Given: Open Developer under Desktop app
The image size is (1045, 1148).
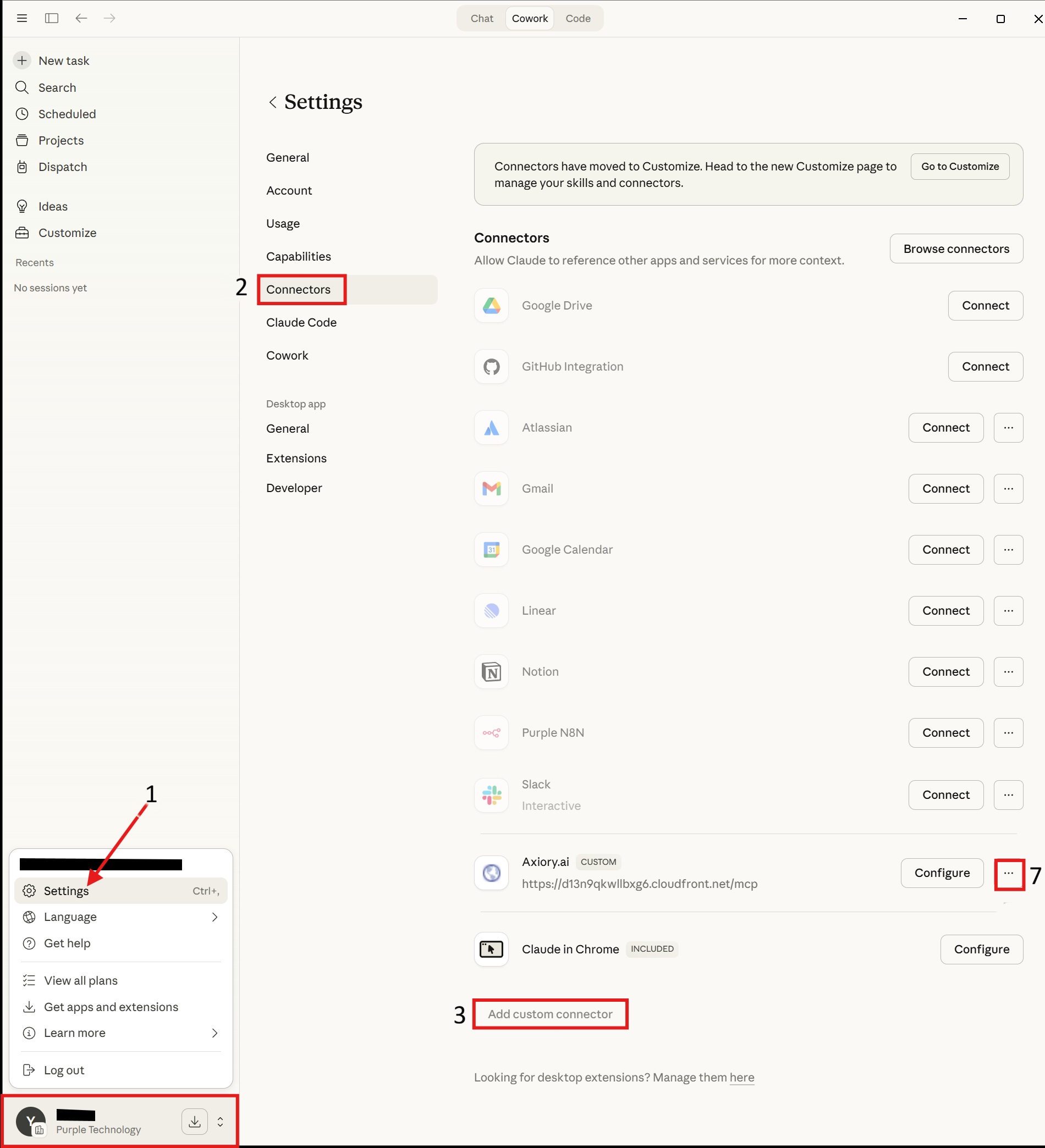Looking at the screenshot, I should tap(294, 488).
